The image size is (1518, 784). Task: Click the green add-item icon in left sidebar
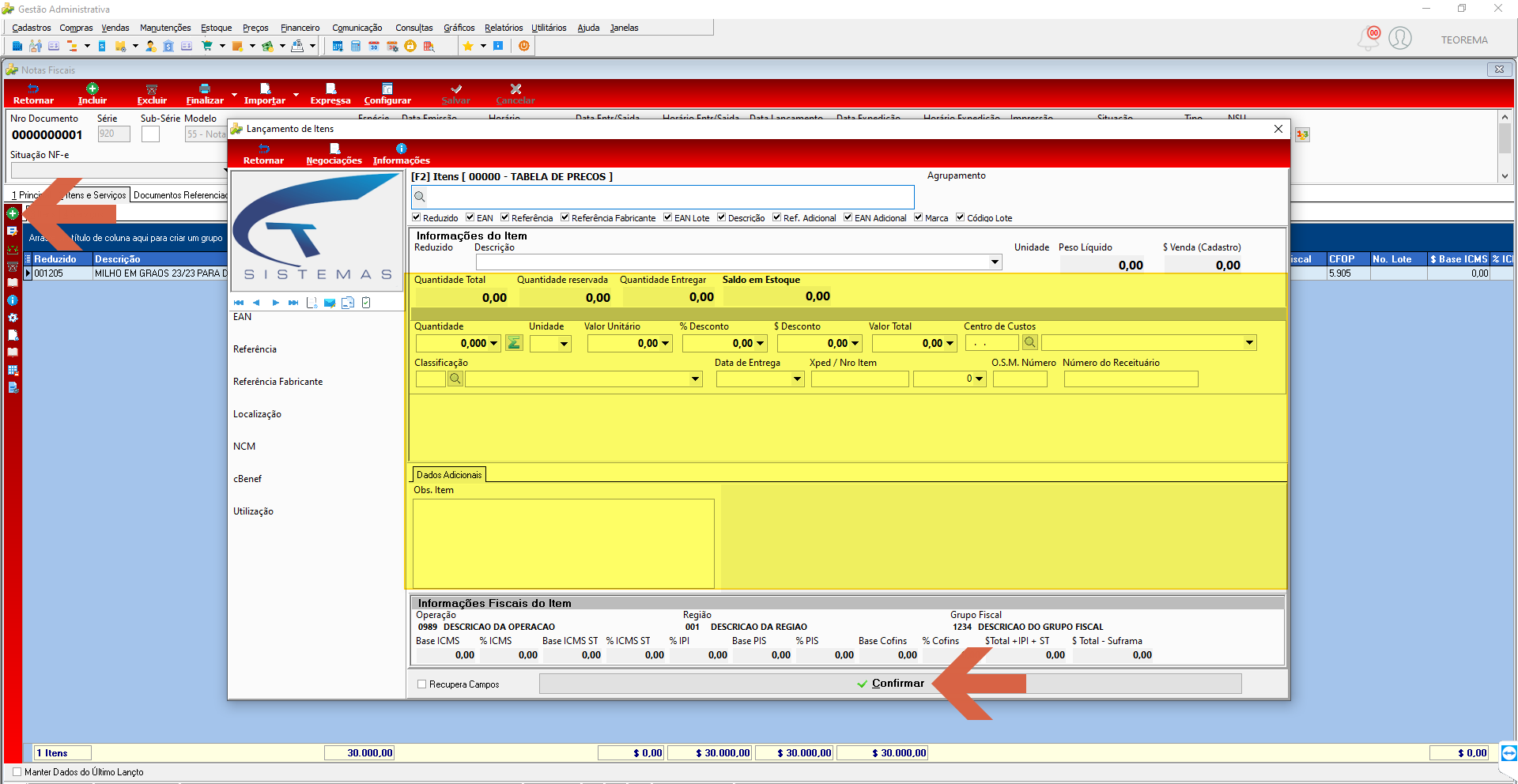point(13,213)
